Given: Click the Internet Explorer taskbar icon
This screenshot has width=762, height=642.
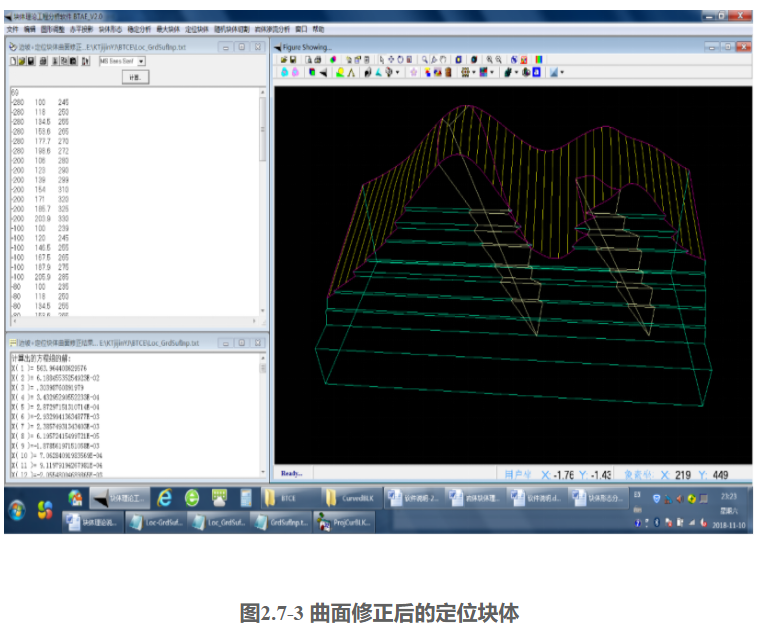Looking at the screenshot, I should pos(164,497).
